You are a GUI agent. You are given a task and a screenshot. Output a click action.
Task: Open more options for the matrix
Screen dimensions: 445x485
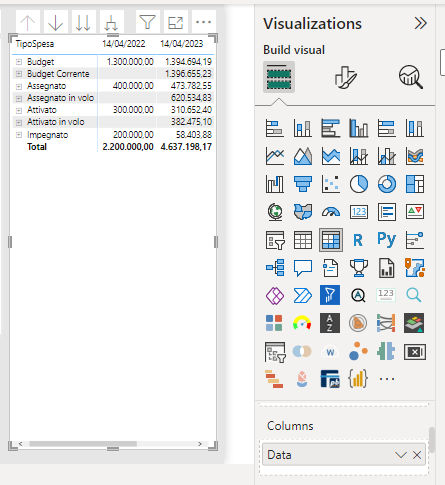pos(204,23)
